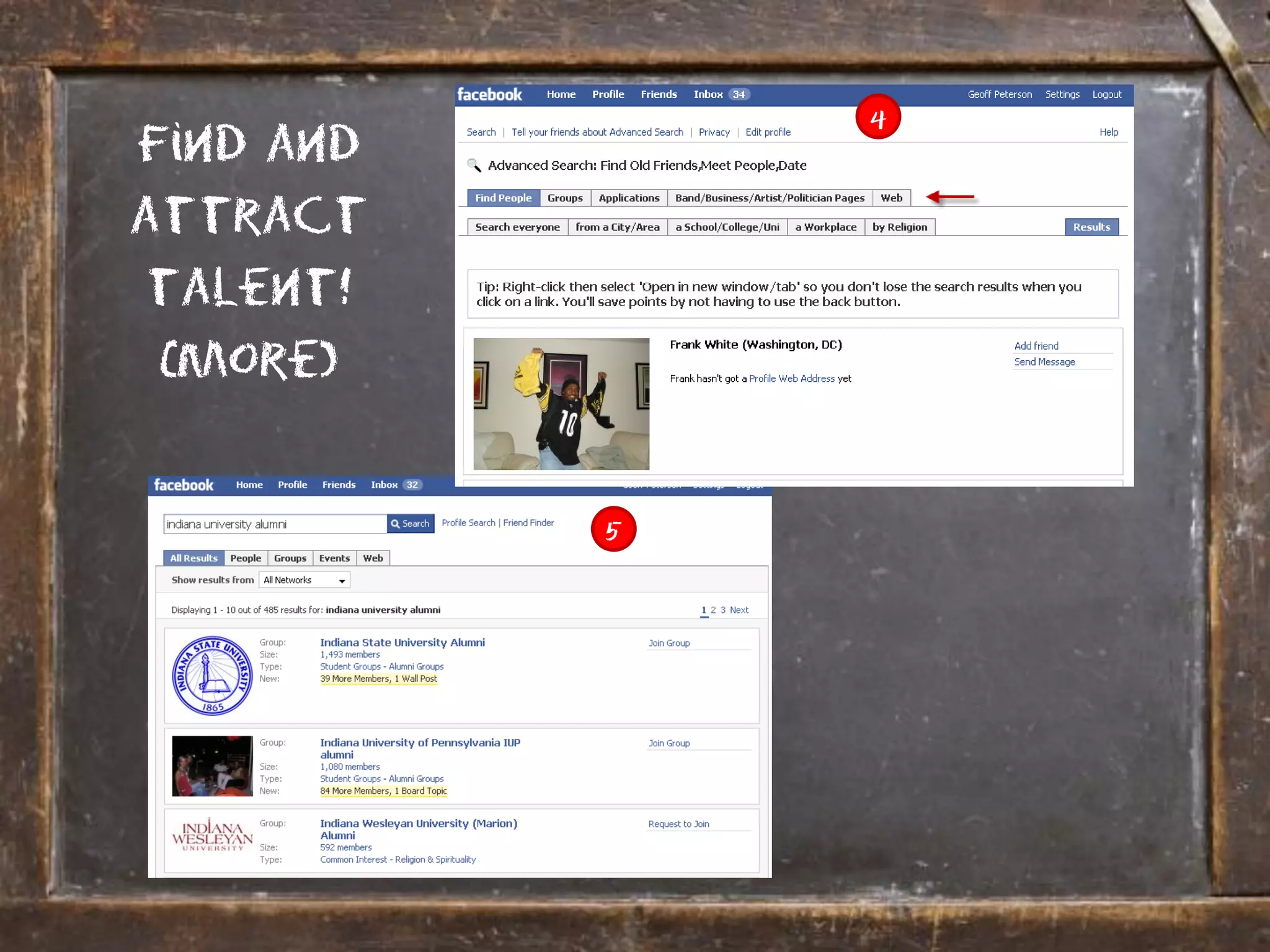Join the Indiana State University Alumni group
Image resolution: width=1270 pixels, height=952 pixels.
[669, 643]
